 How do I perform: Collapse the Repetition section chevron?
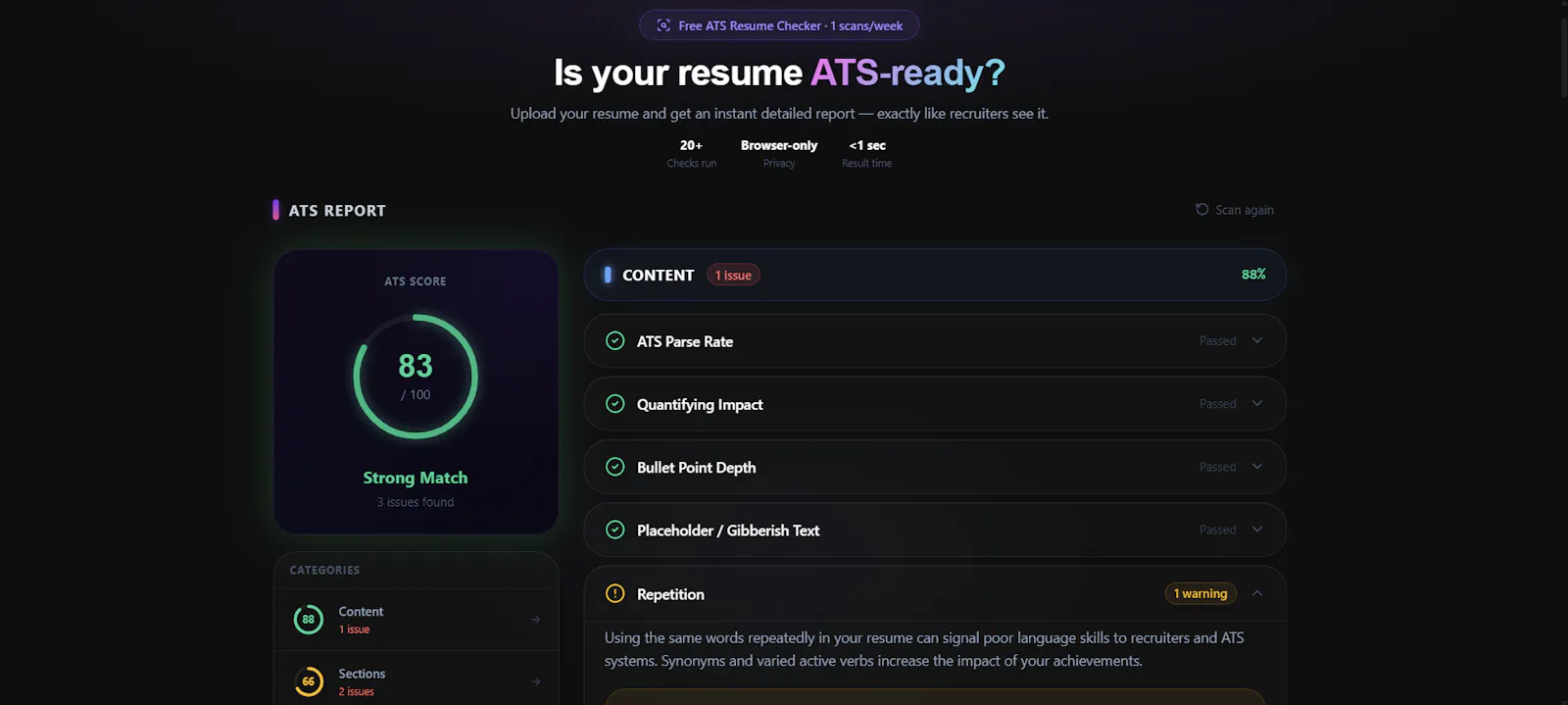click(1257, 593)
